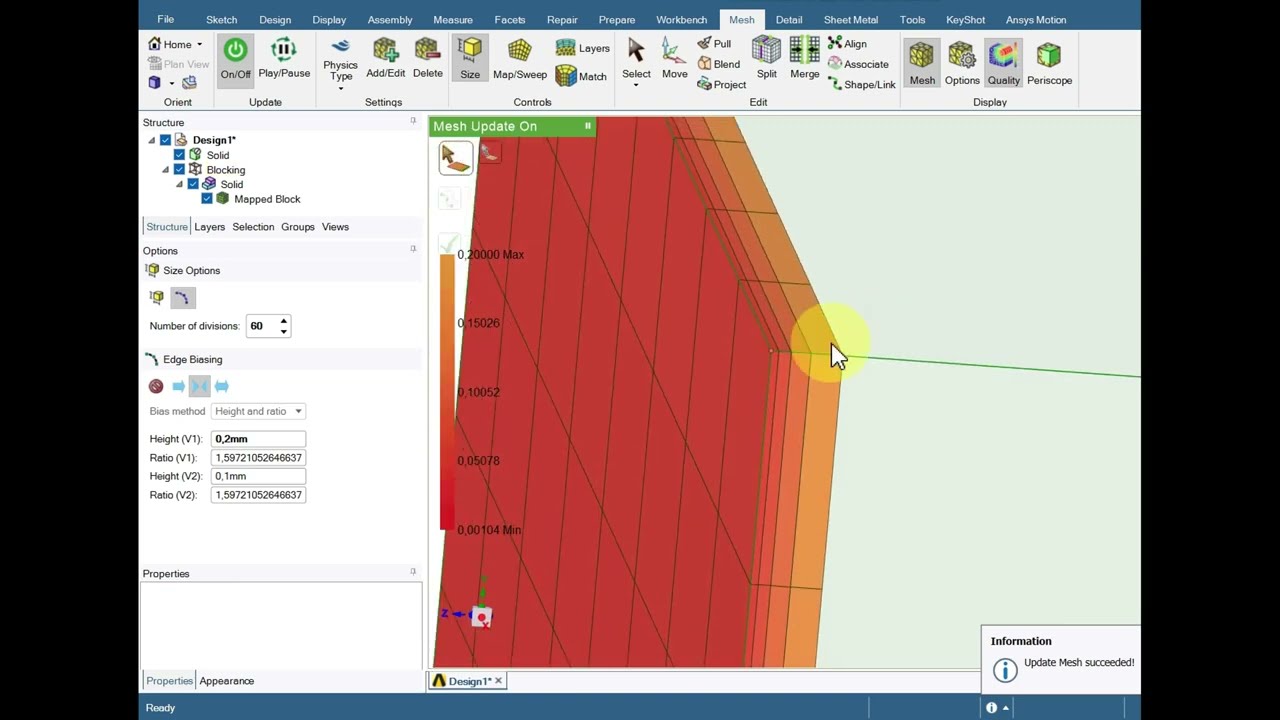Select the Blend tool
Image resolution: width=1280 pixels, height=720 pixels.
(x=718, y=64)
